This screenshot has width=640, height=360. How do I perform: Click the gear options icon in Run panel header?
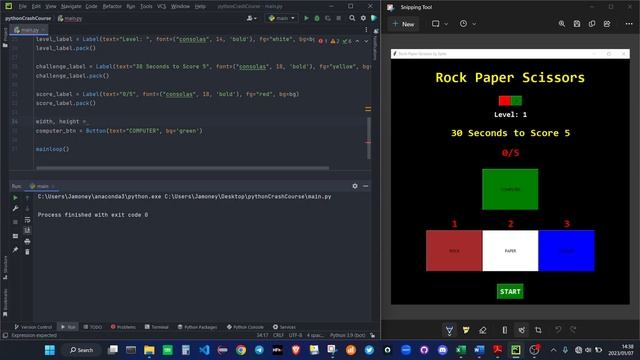click(355, 186)
